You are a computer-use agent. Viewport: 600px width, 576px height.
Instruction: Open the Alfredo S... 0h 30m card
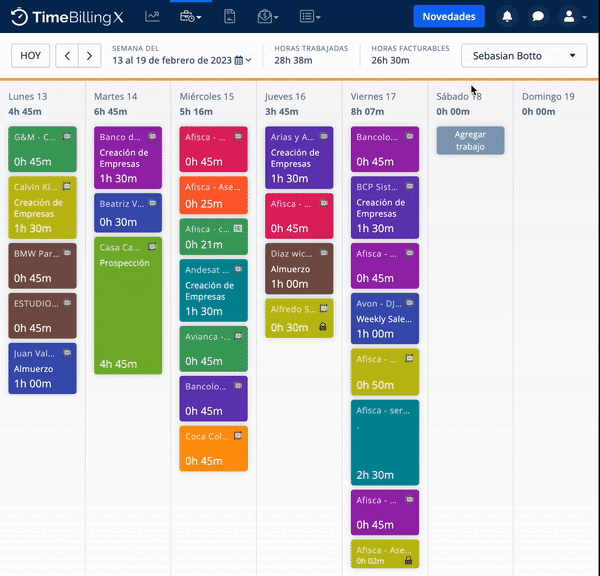tap(299, 318)
